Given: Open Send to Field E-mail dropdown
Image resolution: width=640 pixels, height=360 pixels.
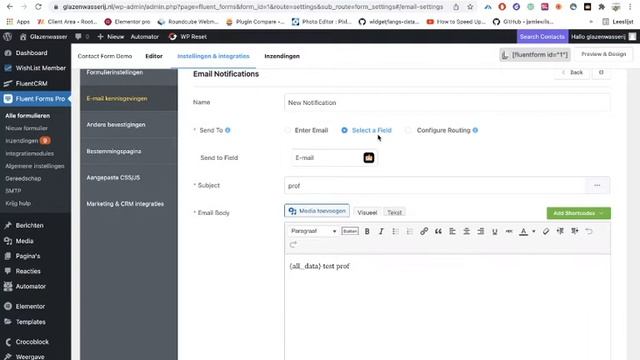Looking at the screenshot, I should 334,158.
